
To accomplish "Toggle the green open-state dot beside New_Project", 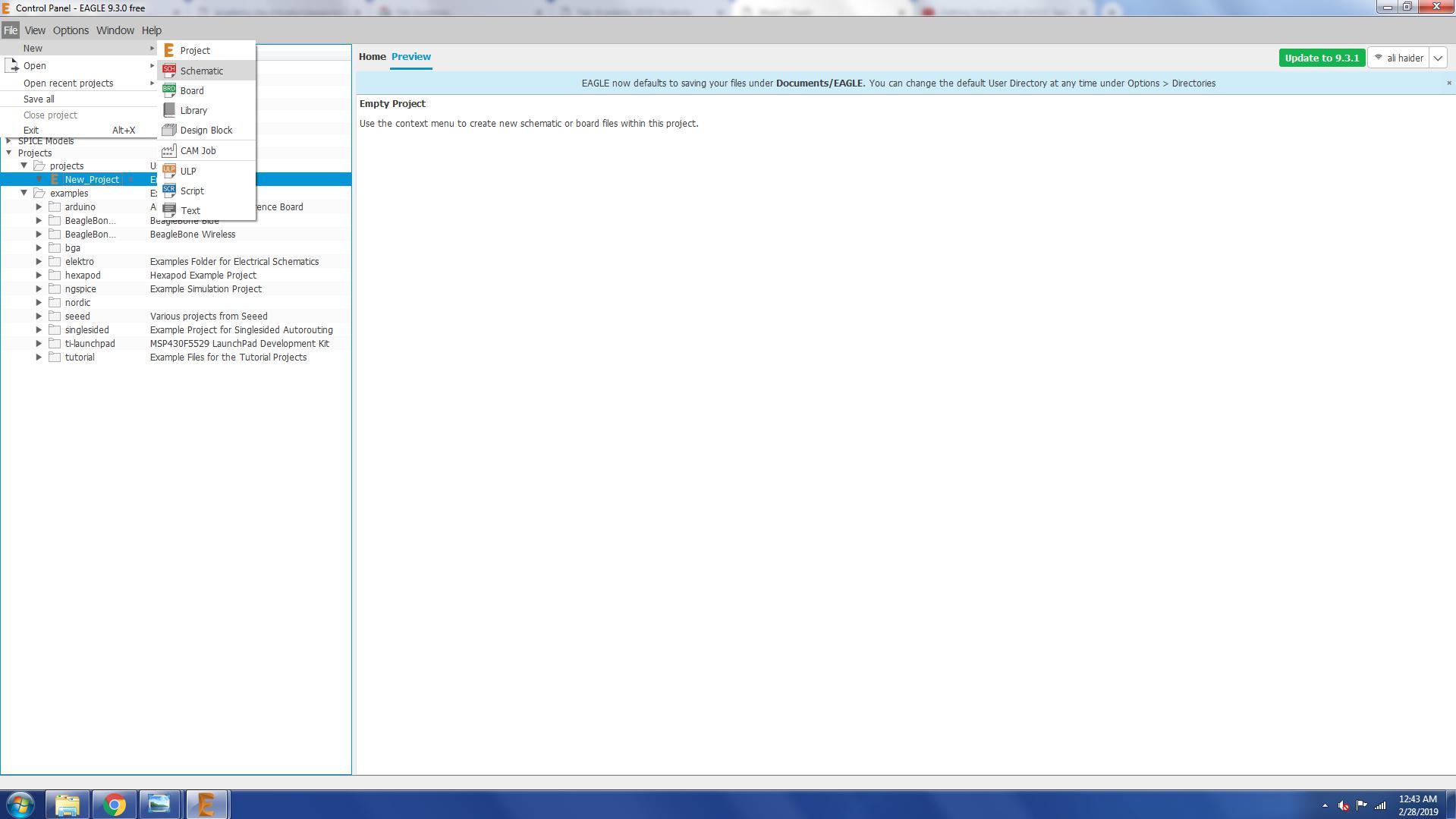I will (131, 179).
